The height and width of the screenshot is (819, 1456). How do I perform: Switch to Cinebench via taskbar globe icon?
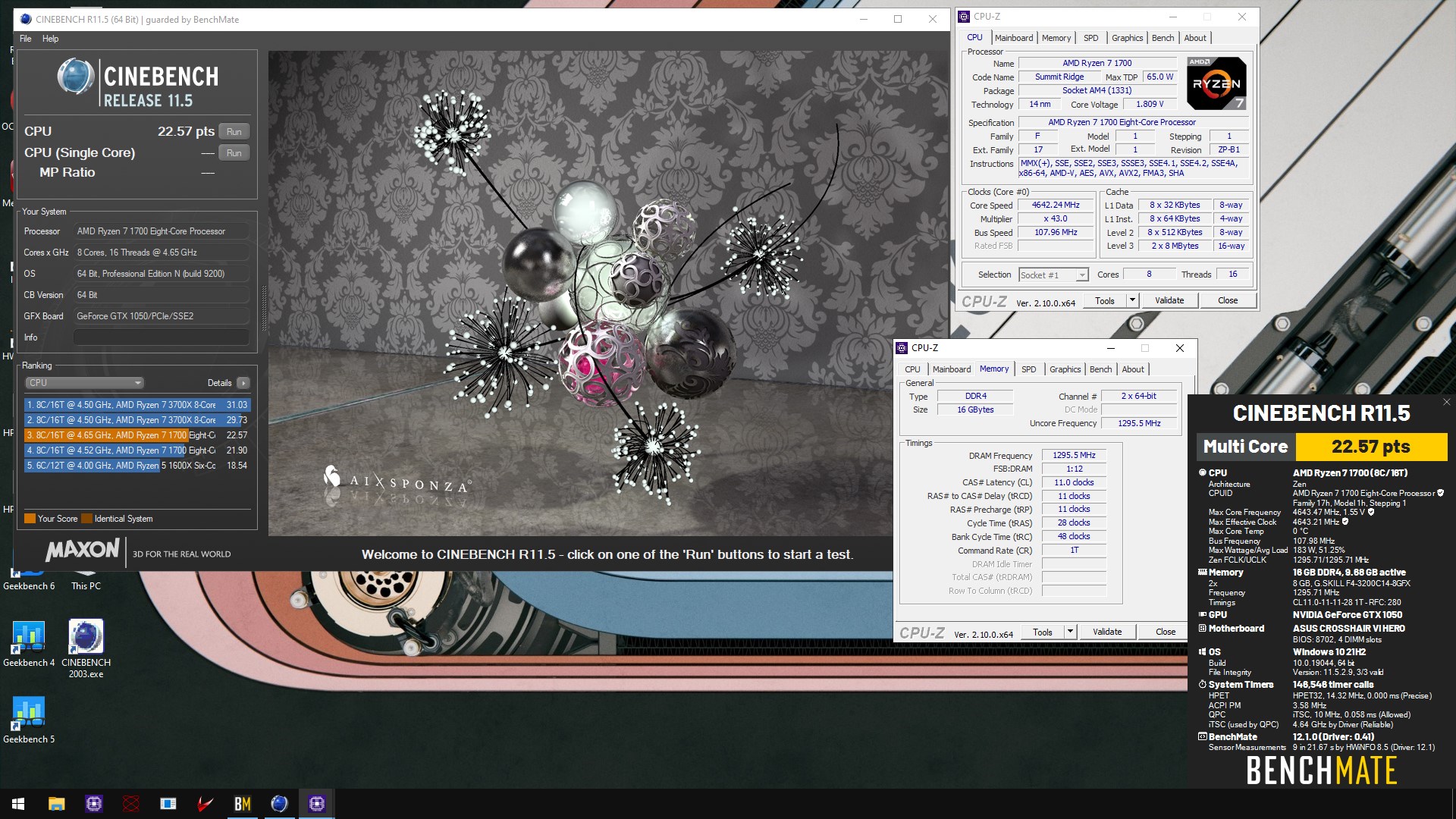[x=279, y=804]
